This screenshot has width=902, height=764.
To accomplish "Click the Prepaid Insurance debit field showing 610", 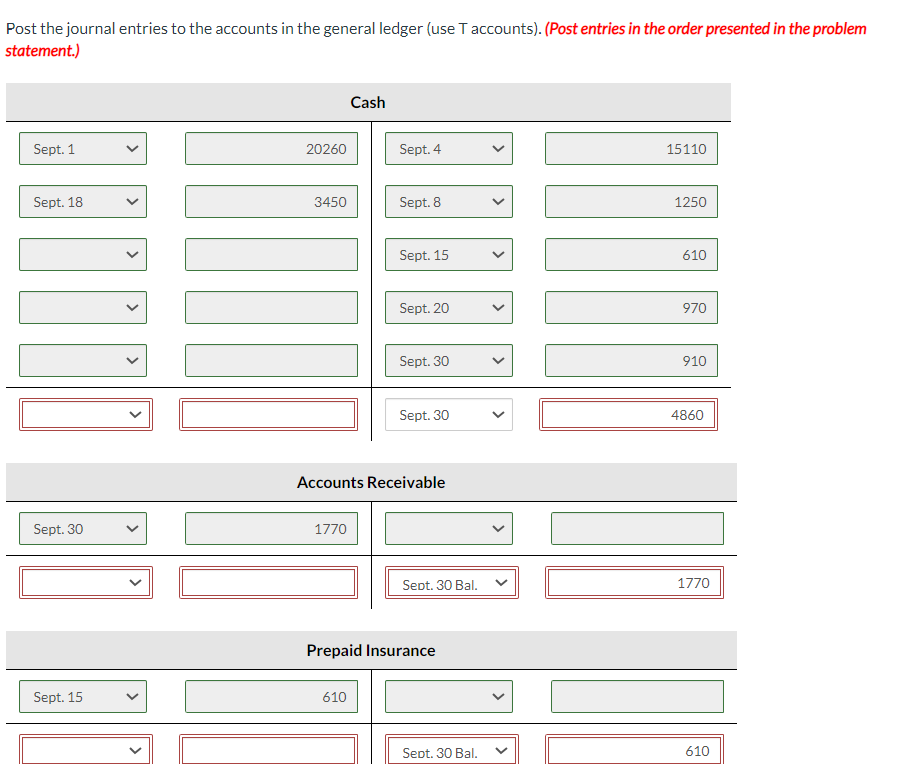I will click(272, 697).
